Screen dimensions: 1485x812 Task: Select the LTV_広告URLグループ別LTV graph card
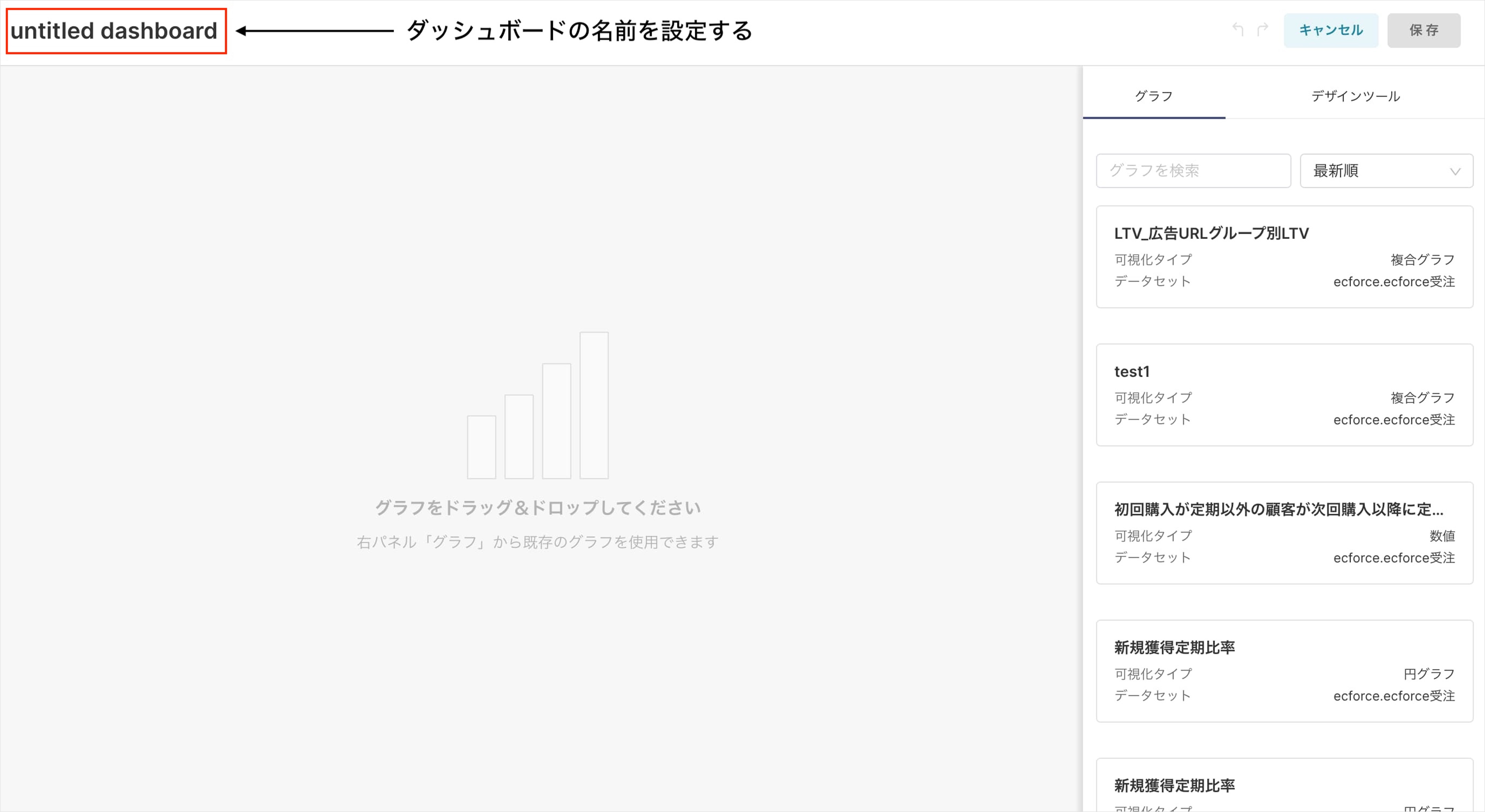coord(1284,257)
